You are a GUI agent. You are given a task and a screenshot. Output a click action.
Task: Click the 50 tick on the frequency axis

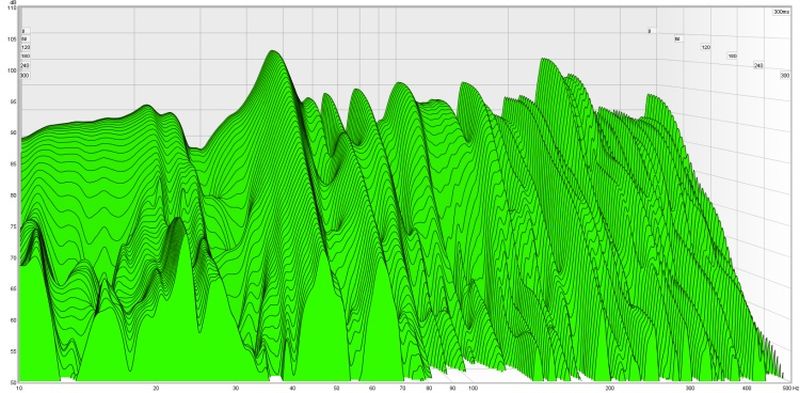tap(337, 388)
